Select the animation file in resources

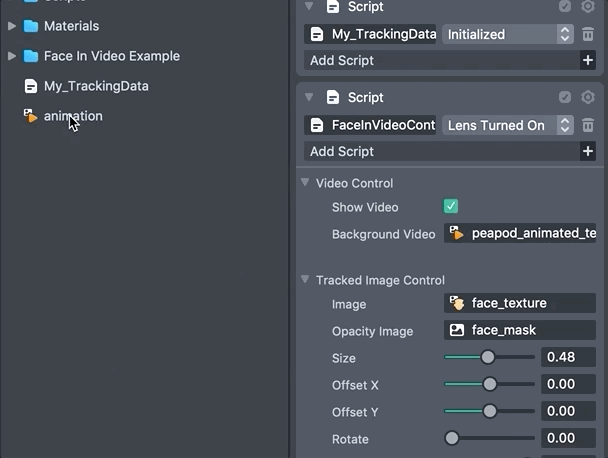coord(72,116)
